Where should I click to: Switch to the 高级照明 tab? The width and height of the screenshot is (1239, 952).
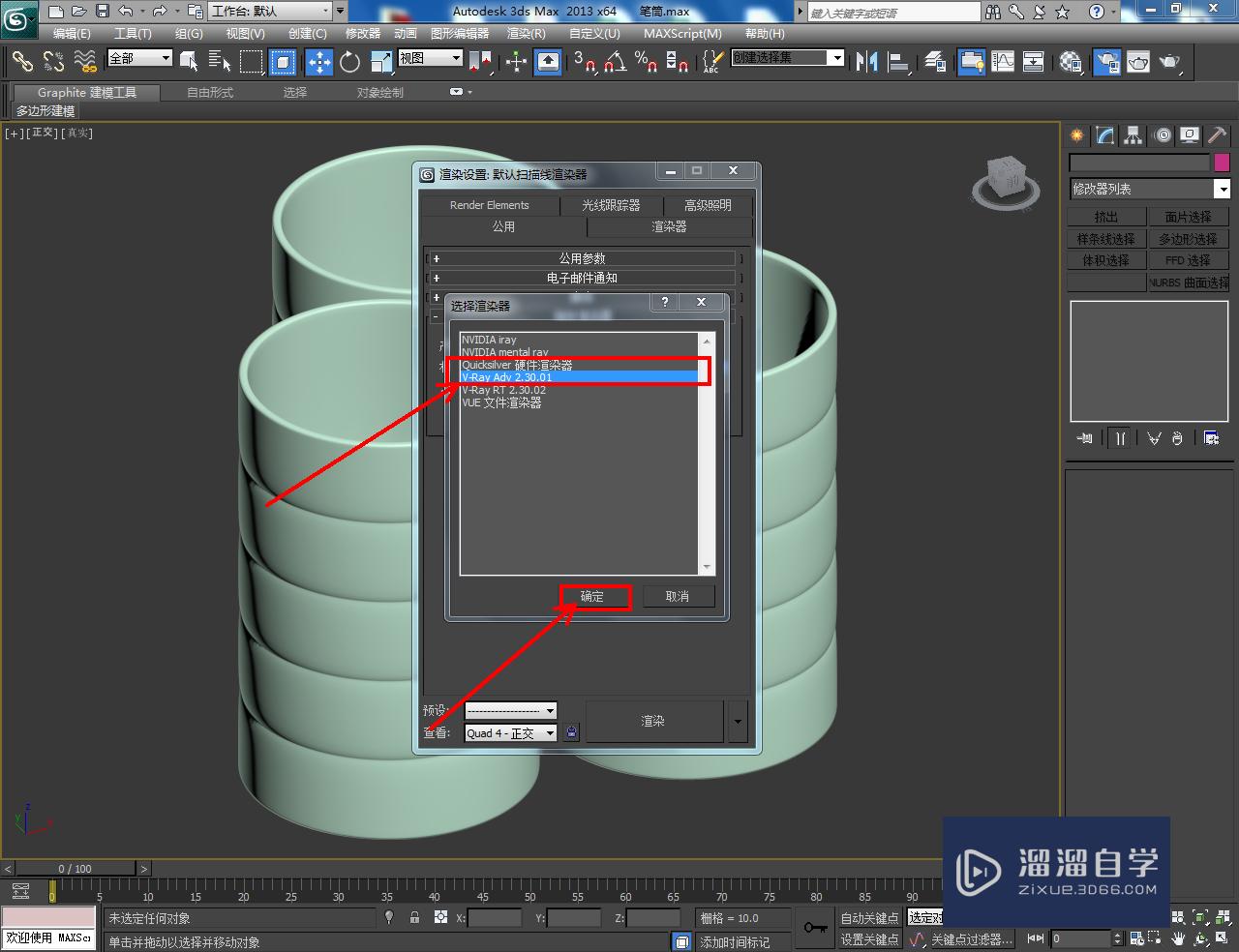click(708, 205)
